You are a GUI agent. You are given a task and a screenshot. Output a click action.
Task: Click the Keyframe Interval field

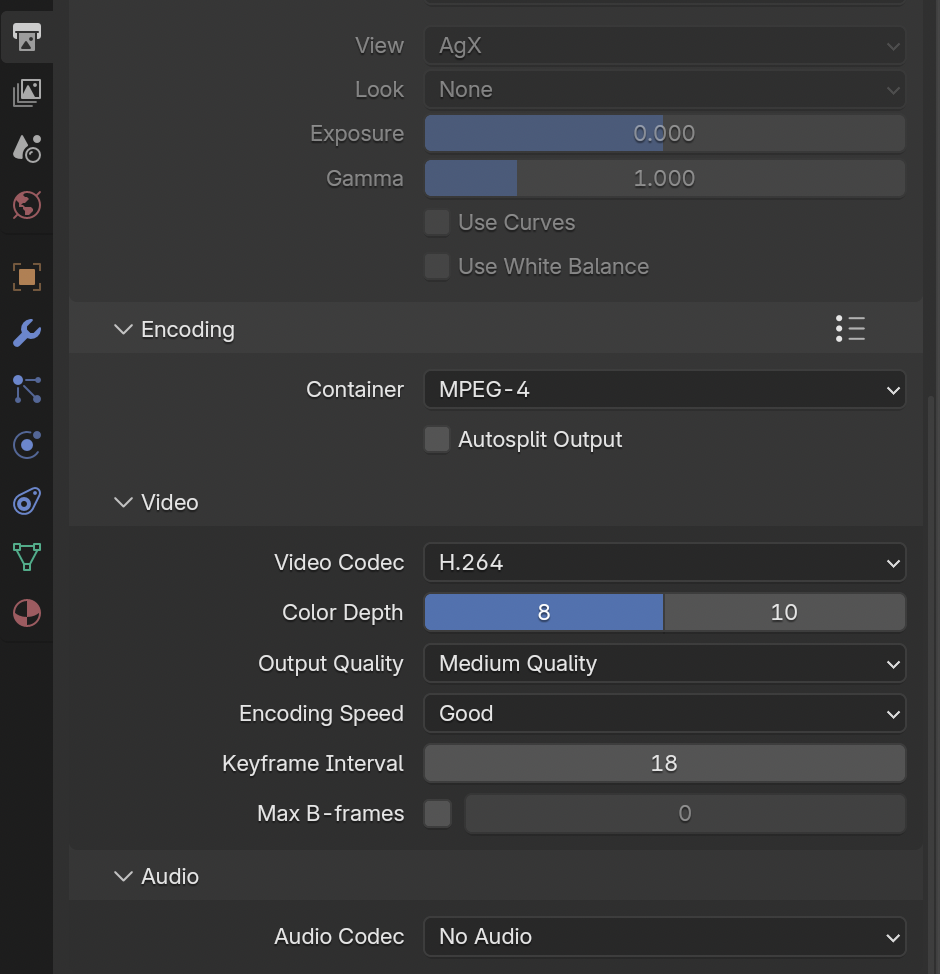[664, 764]
